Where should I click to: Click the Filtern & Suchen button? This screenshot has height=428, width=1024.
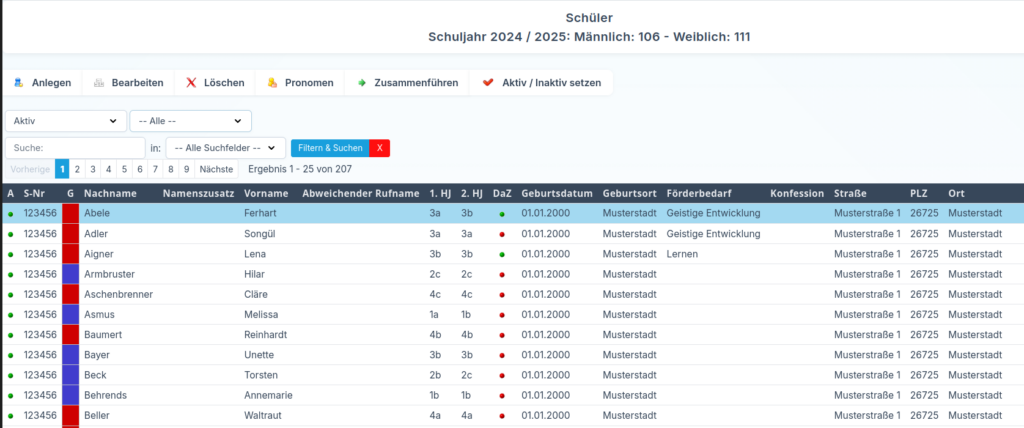330,148
